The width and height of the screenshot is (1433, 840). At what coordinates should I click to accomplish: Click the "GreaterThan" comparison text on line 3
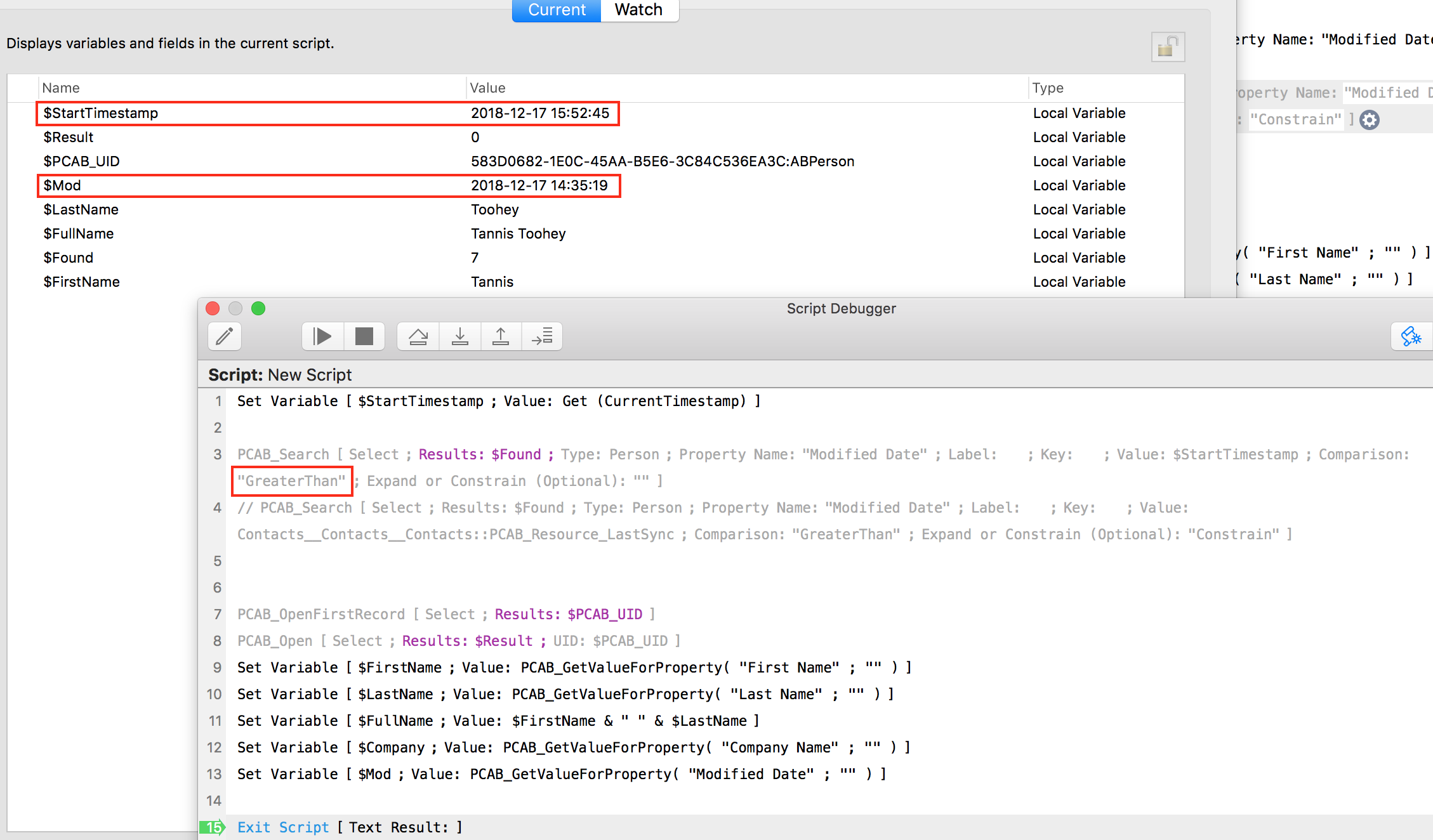click(x=292, y=481)
